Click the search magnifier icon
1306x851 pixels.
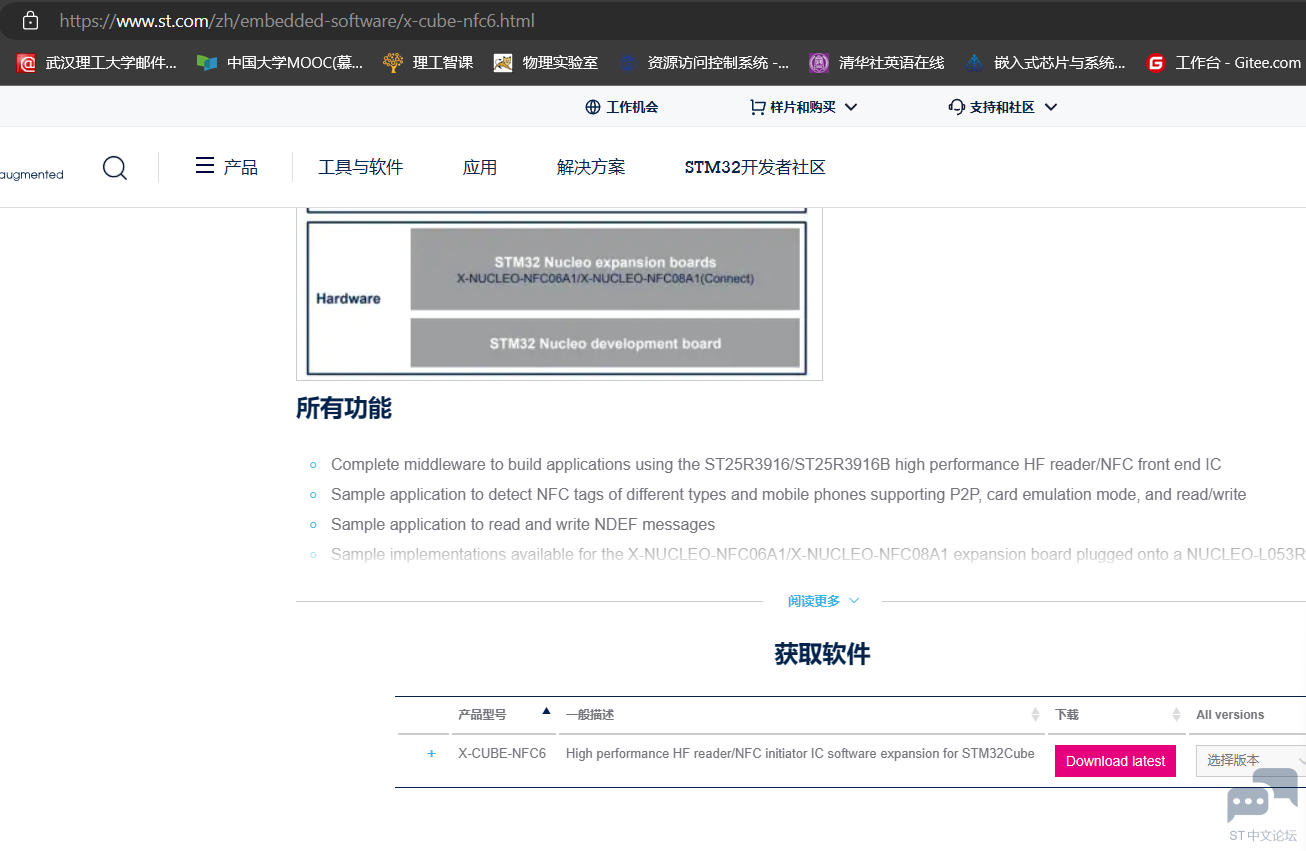coord(115,168)
